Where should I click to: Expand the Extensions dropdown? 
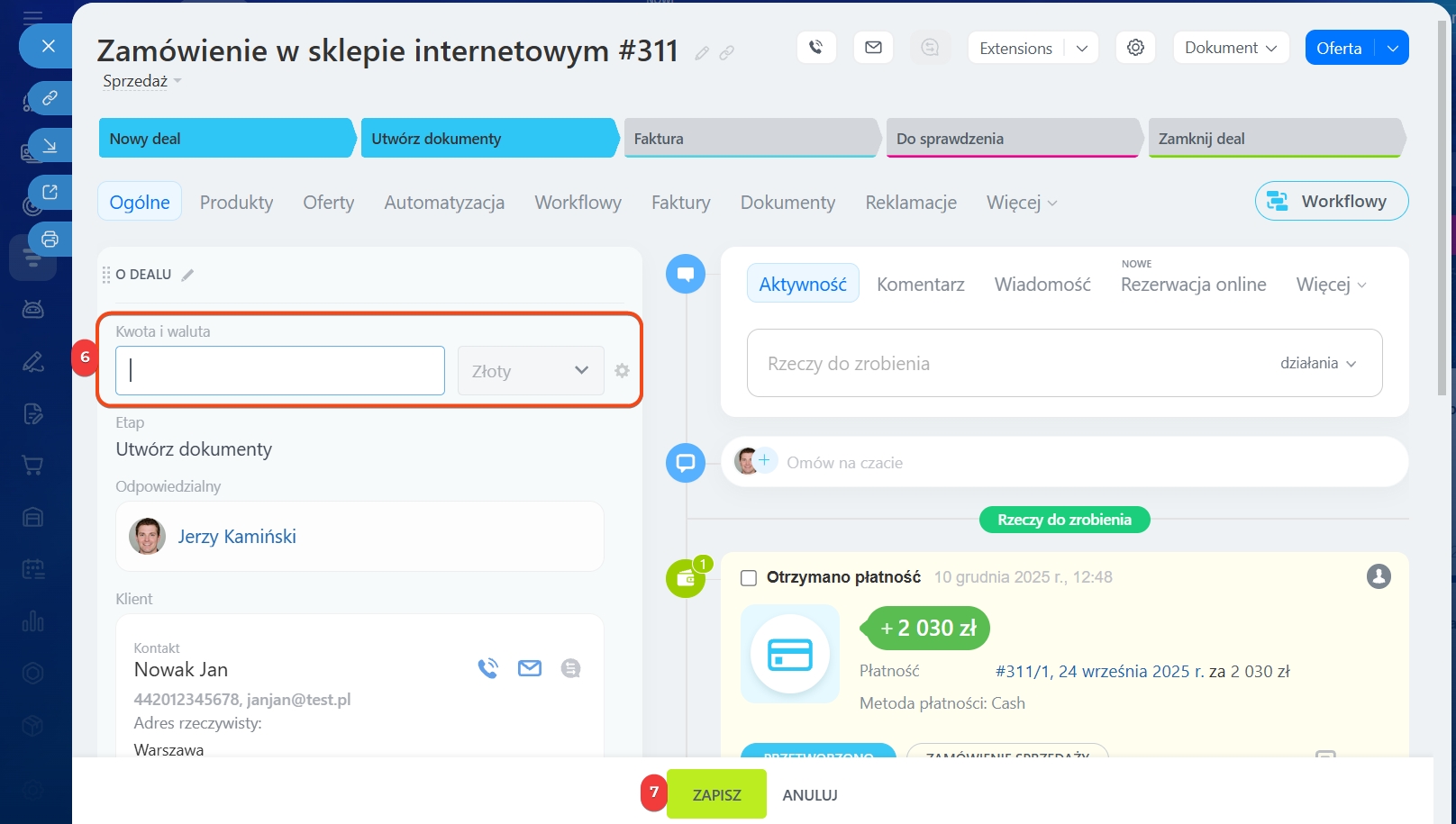(x=1082, y=49)
